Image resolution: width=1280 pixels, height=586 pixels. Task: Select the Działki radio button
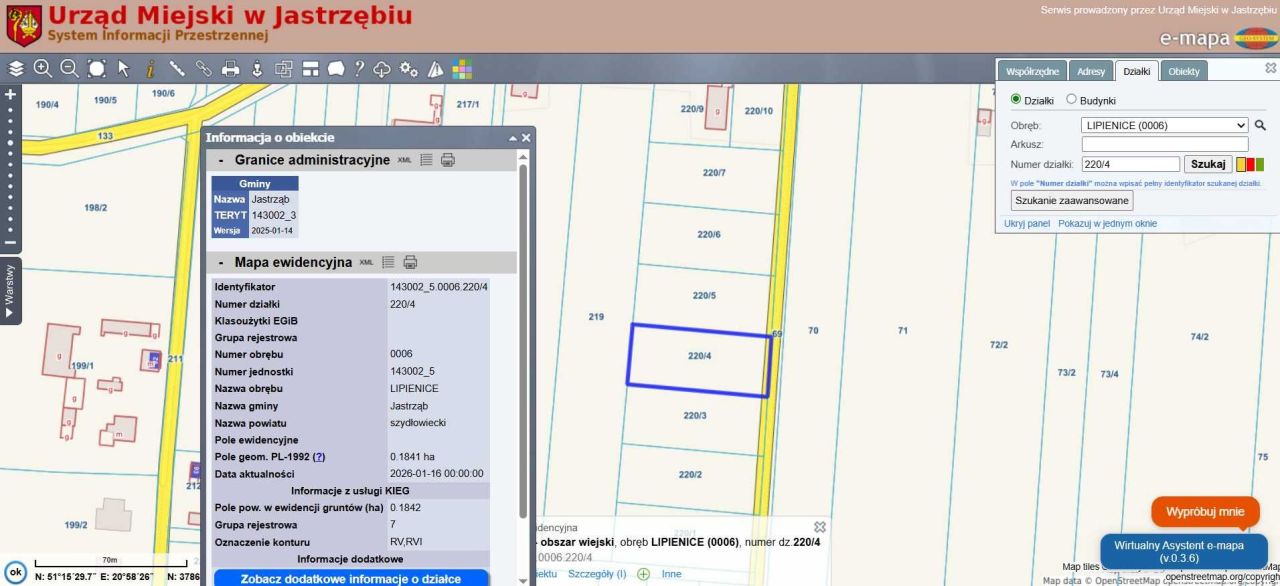coord(1017,100)
